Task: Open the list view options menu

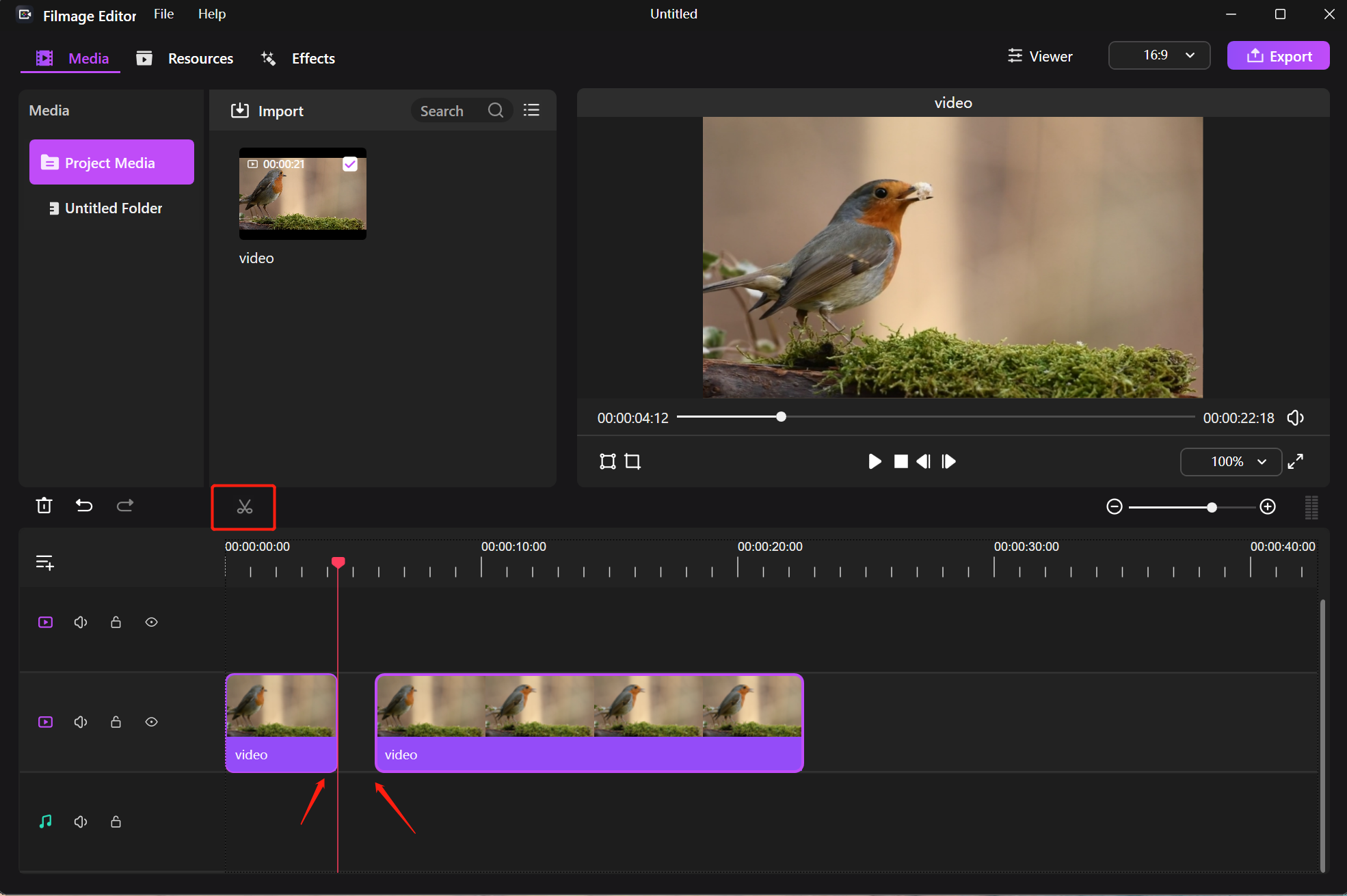Action: (531, 110)
